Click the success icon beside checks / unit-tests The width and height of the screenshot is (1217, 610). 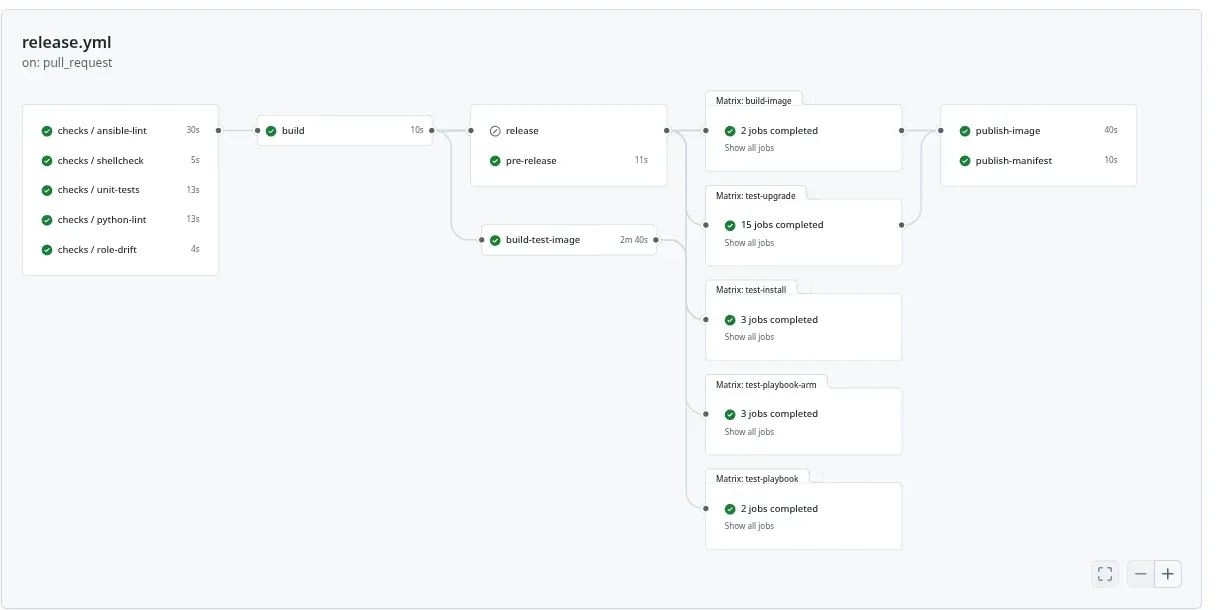click(x=47, y=190)
